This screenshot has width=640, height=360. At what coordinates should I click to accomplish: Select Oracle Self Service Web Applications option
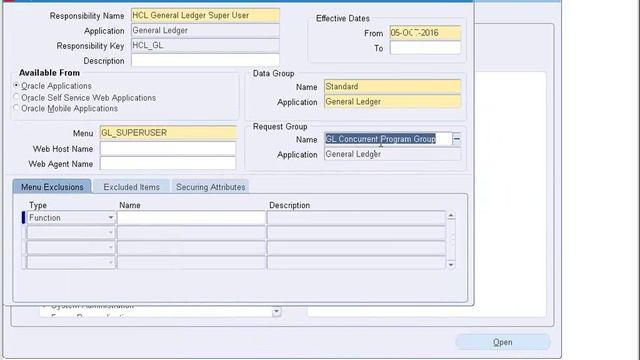[x=16, y=97]
